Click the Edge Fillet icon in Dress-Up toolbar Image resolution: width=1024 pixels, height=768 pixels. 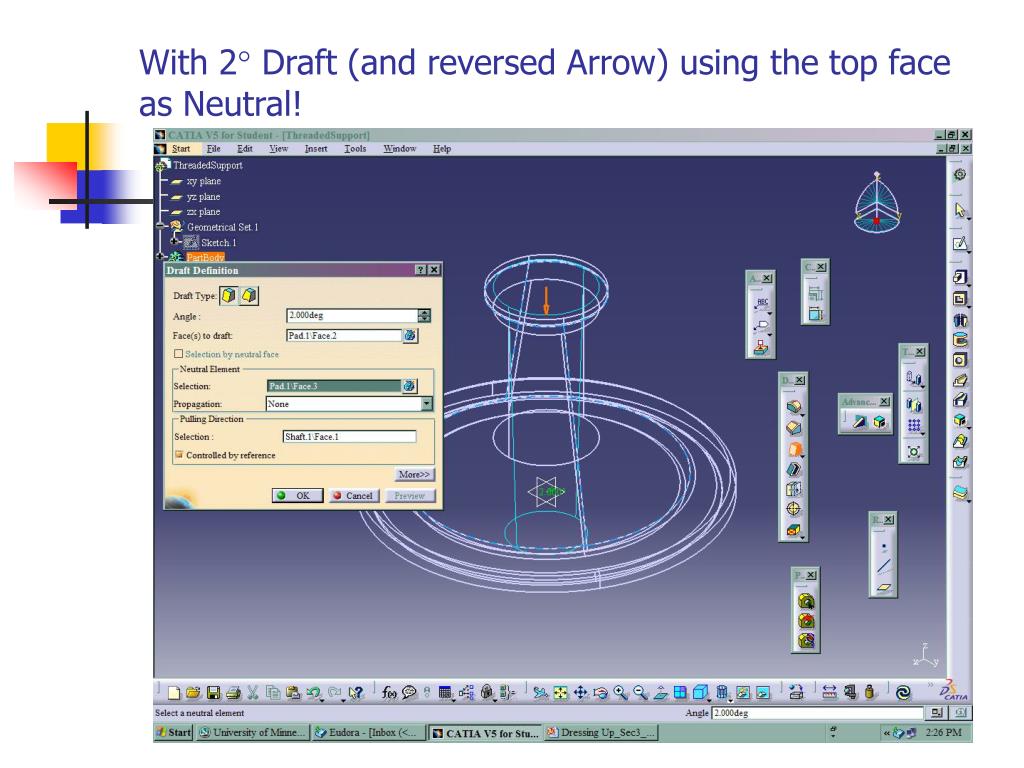(793, 407)
